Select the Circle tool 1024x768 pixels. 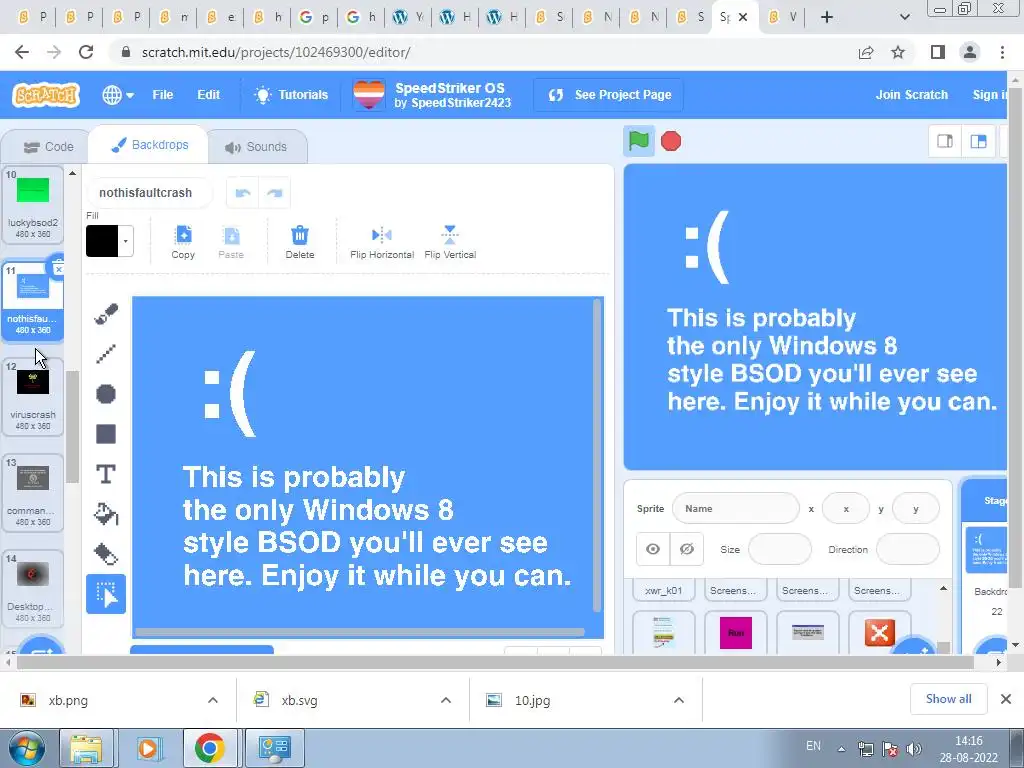pos(106,394)
